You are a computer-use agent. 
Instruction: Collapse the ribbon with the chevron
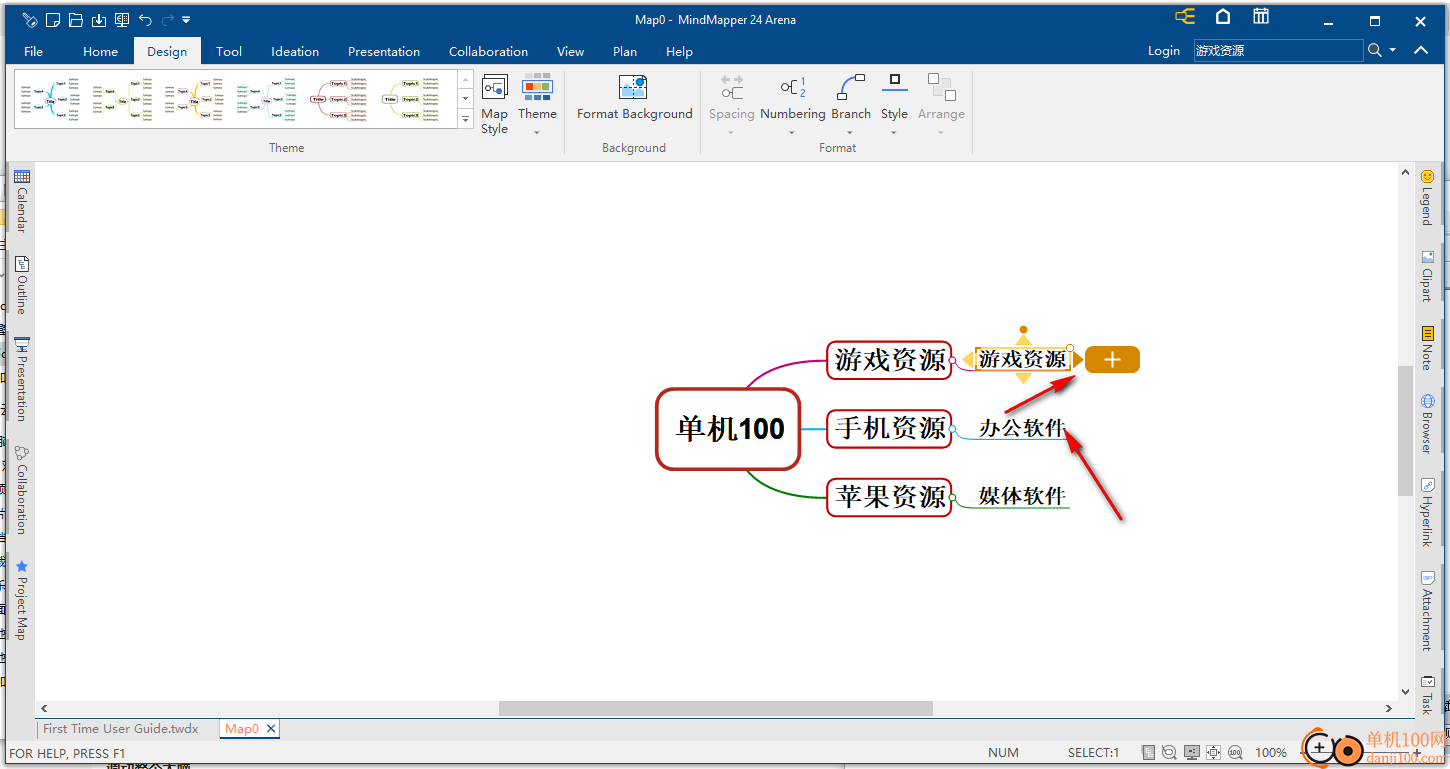tap(1420, 50)
